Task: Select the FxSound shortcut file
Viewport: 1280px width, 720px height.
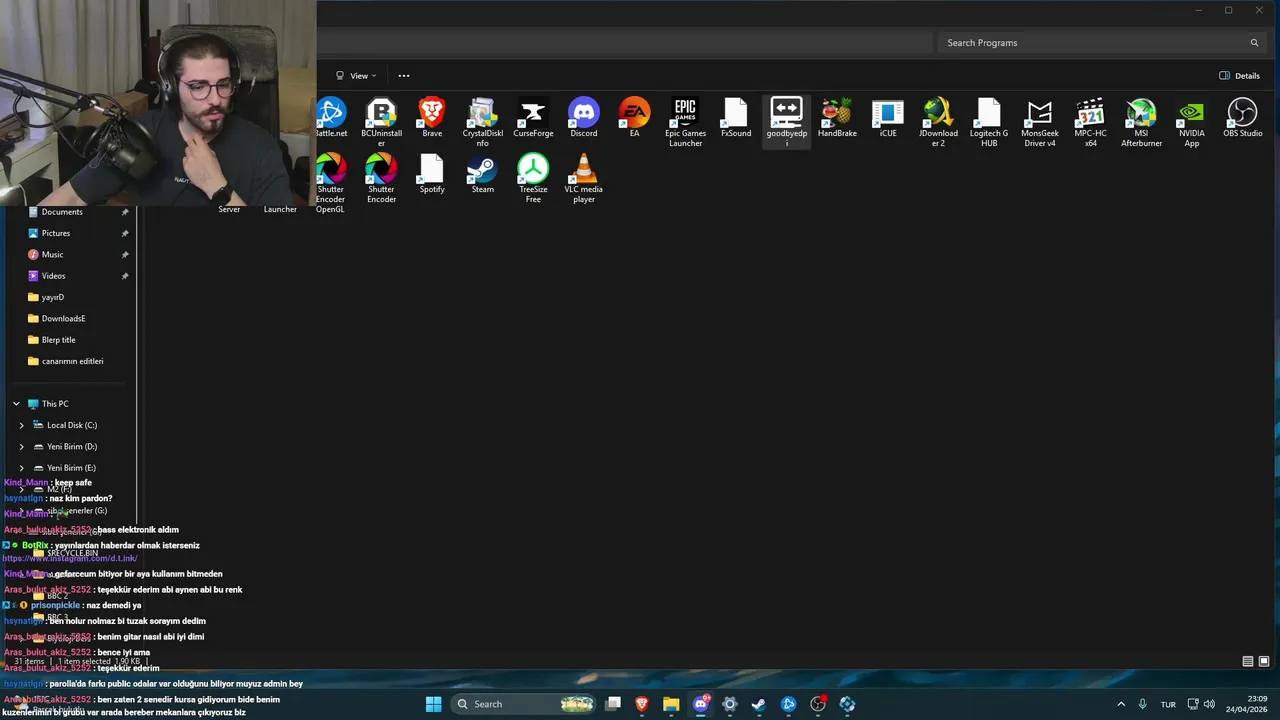Action: pos(736,118)
